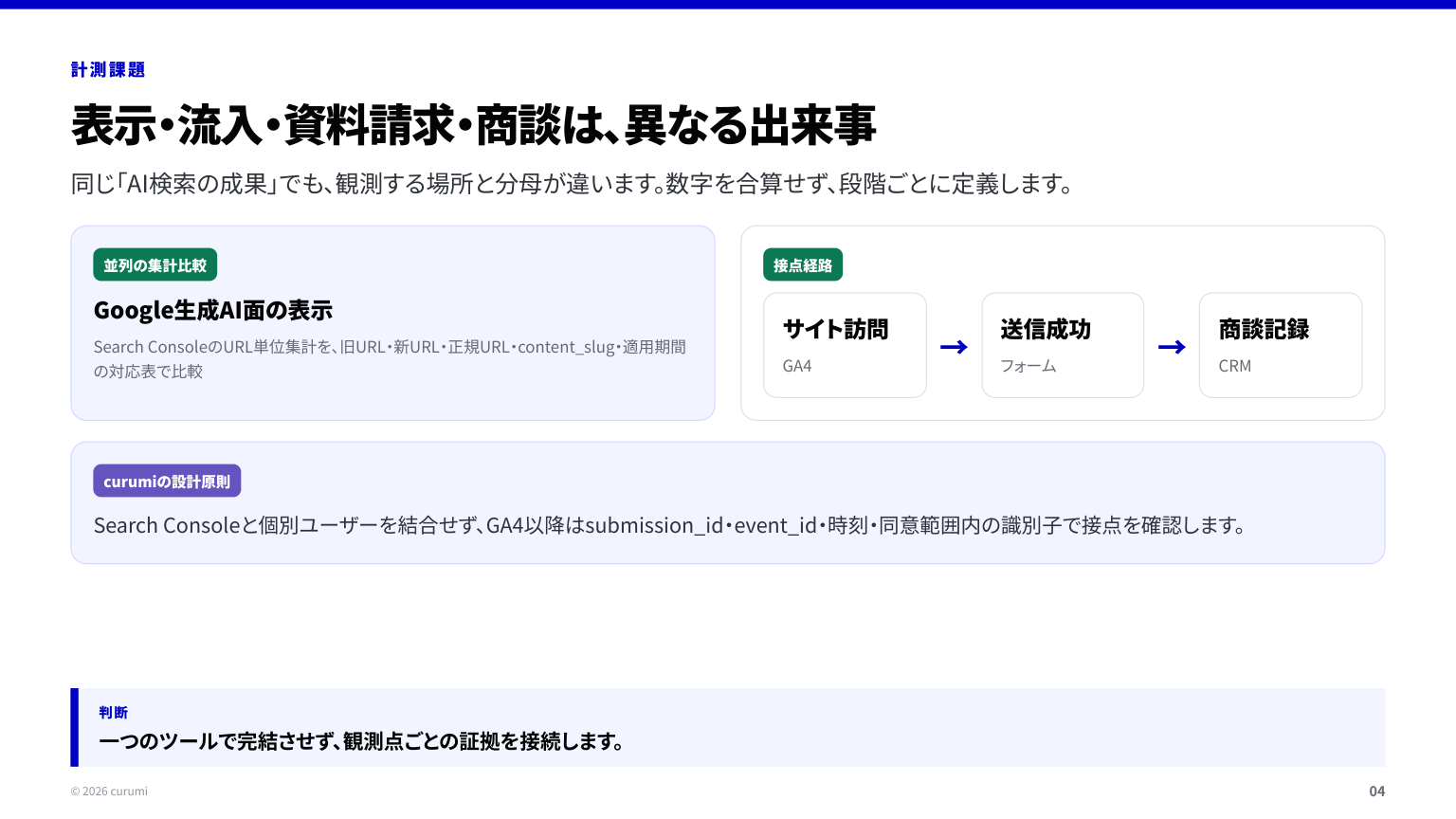This screenshot has height=819, width=1456.
Task: Select the 送信成功 step card
Action: [1063, 345]
